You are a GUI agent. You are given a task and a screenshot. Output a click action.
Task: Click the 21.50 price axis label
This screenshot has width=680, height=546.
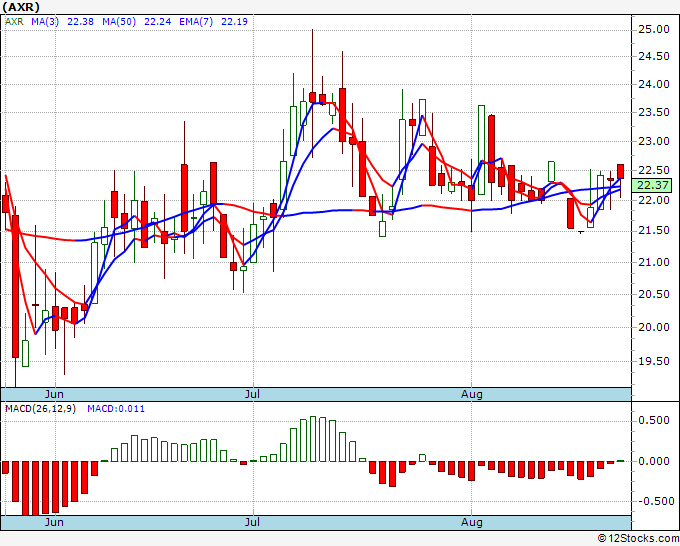tap(654, 231)
